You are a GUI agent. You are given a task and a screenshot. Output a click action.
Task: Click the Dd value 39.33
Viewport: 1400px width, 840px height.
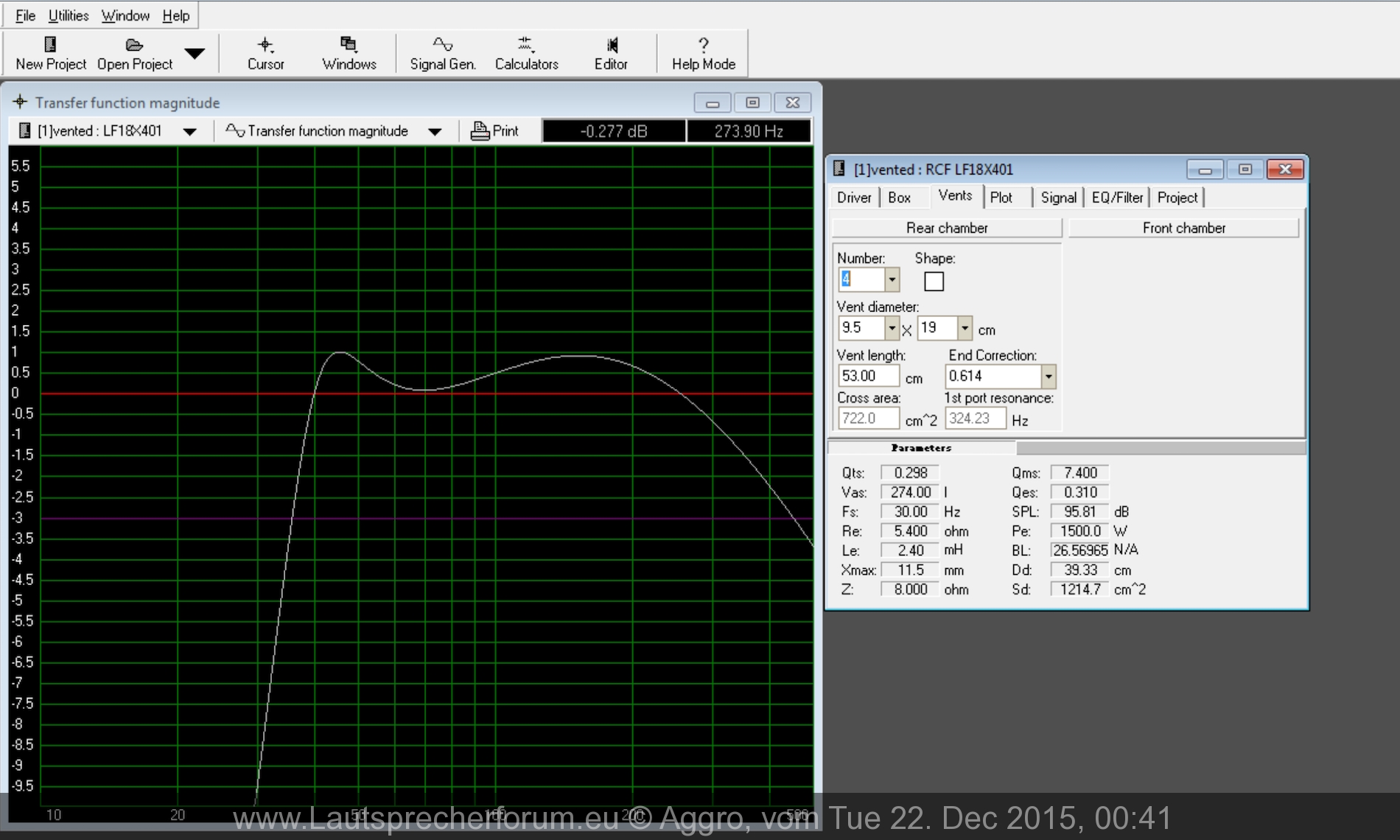[1079, 570]
